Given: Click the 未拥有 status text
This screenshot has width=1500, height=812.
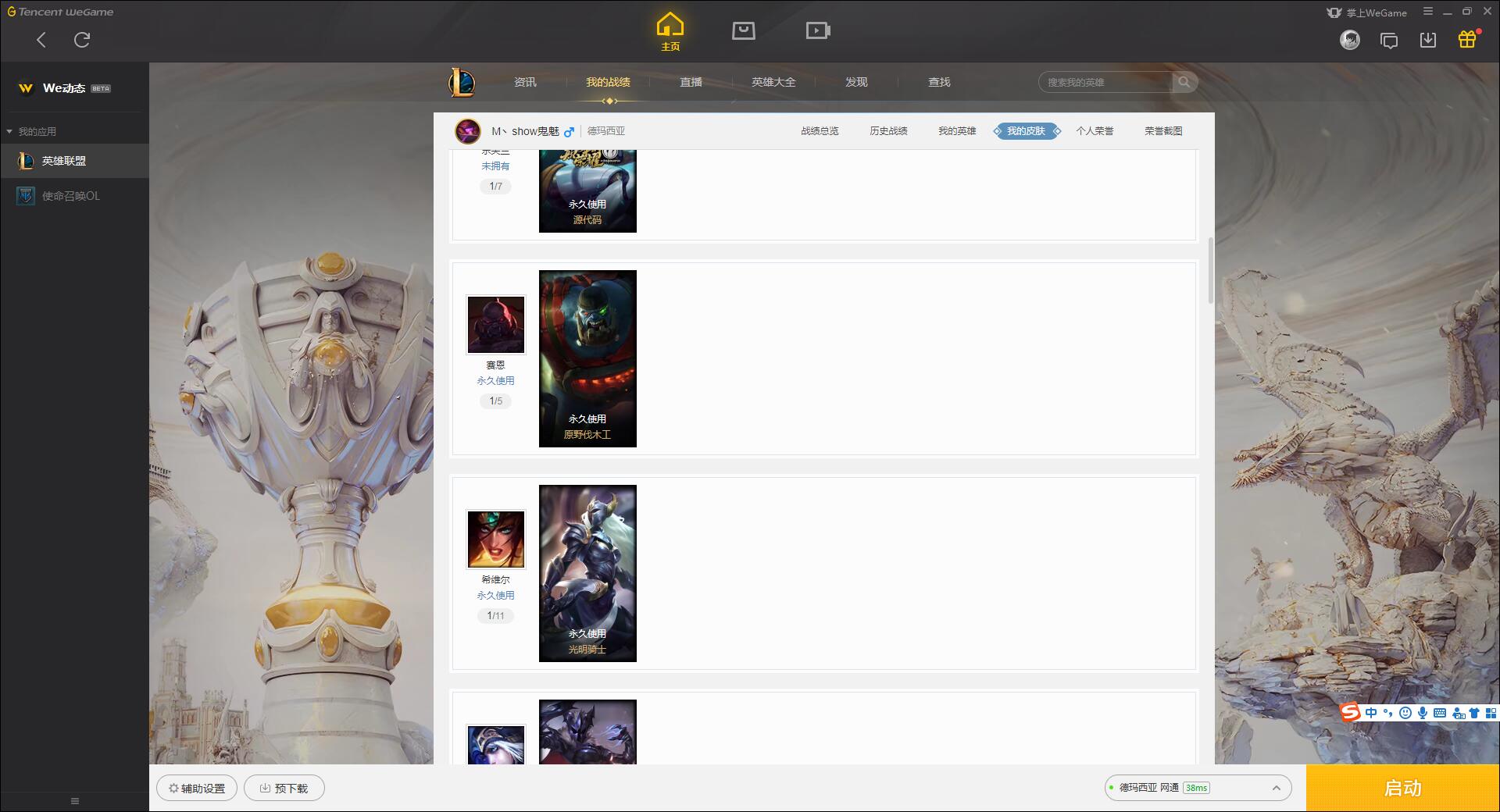Looking at the screenshot, I should click(495, 166).
